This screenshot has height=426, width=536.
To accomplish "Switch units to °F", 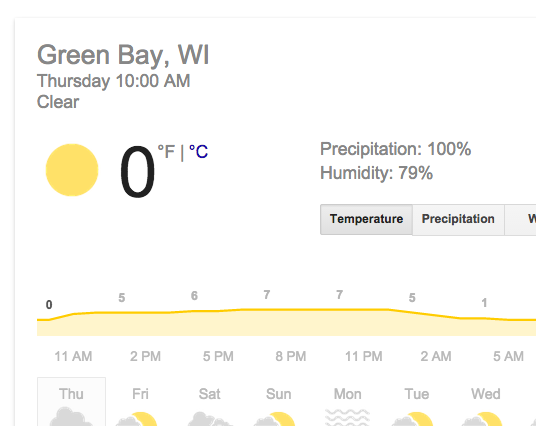I will pyautogui.click(x=166, y=151).
